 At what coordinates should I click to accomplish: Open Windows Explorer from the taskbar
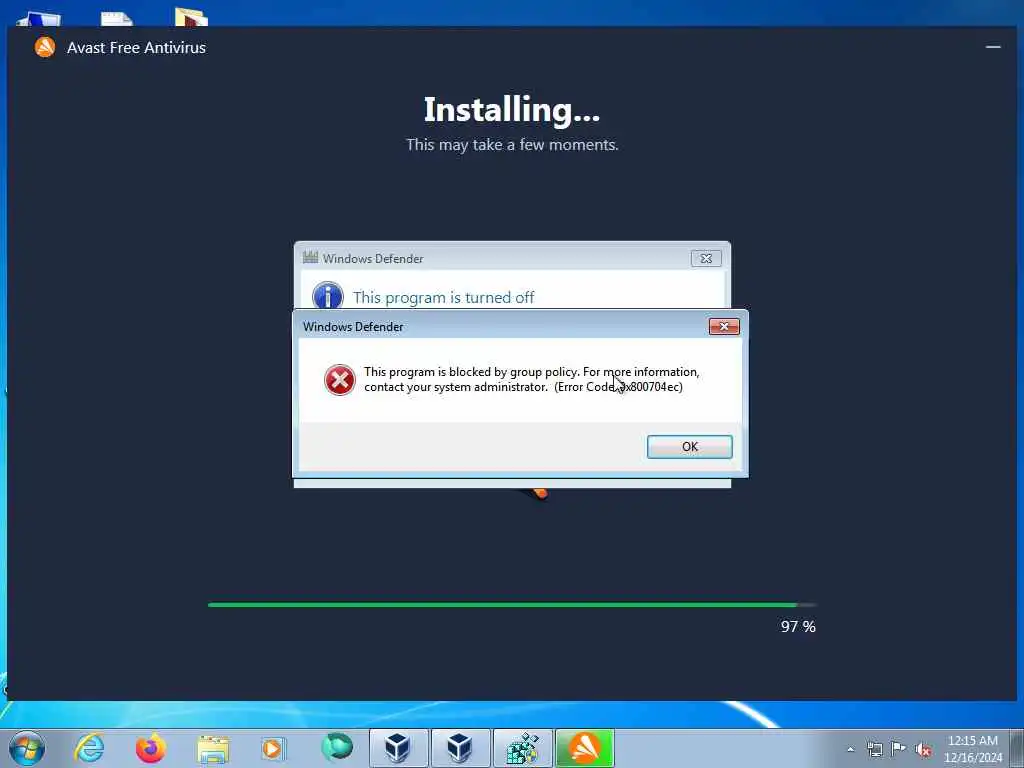click(213, 749)
